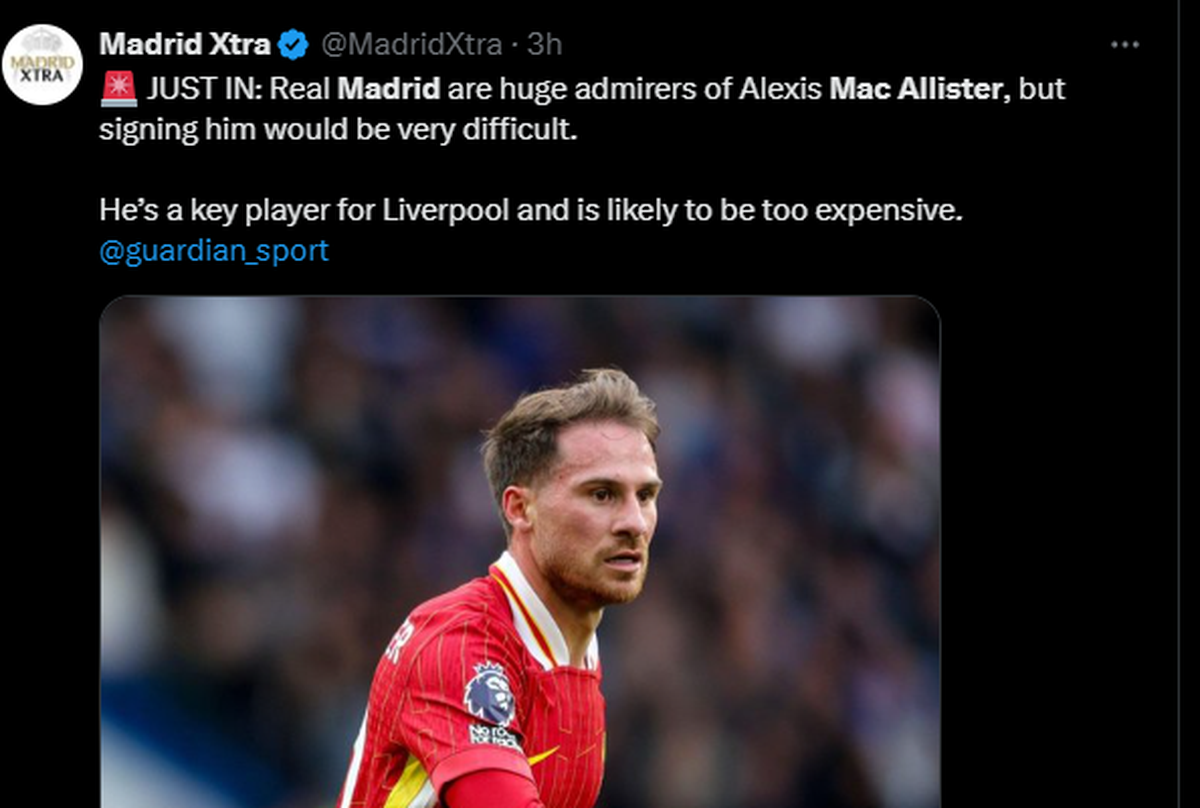Click the player's face in photo

point(592,520)
